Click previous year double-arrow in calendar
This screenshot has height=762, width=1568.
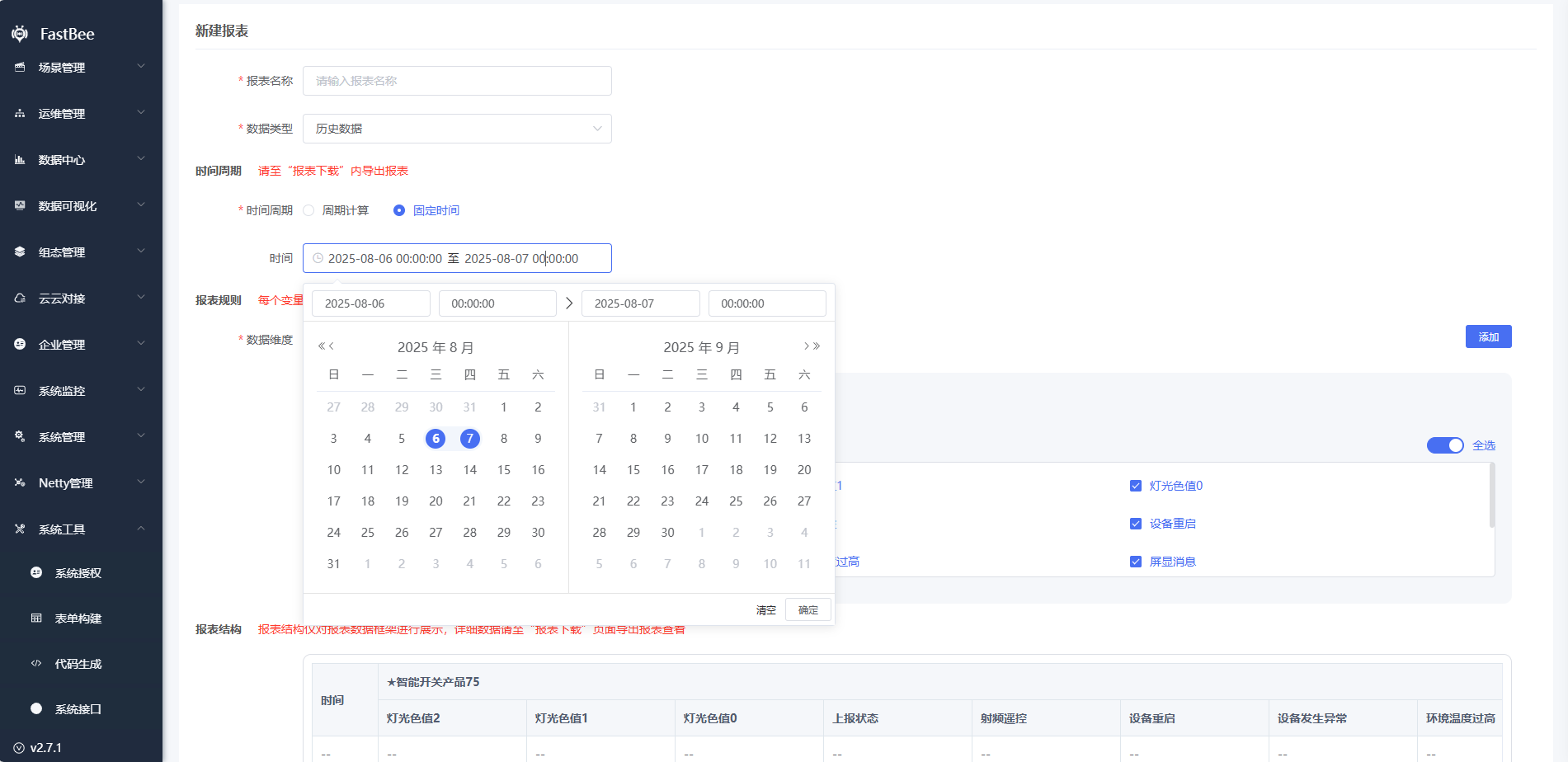[x=322, y=346]
